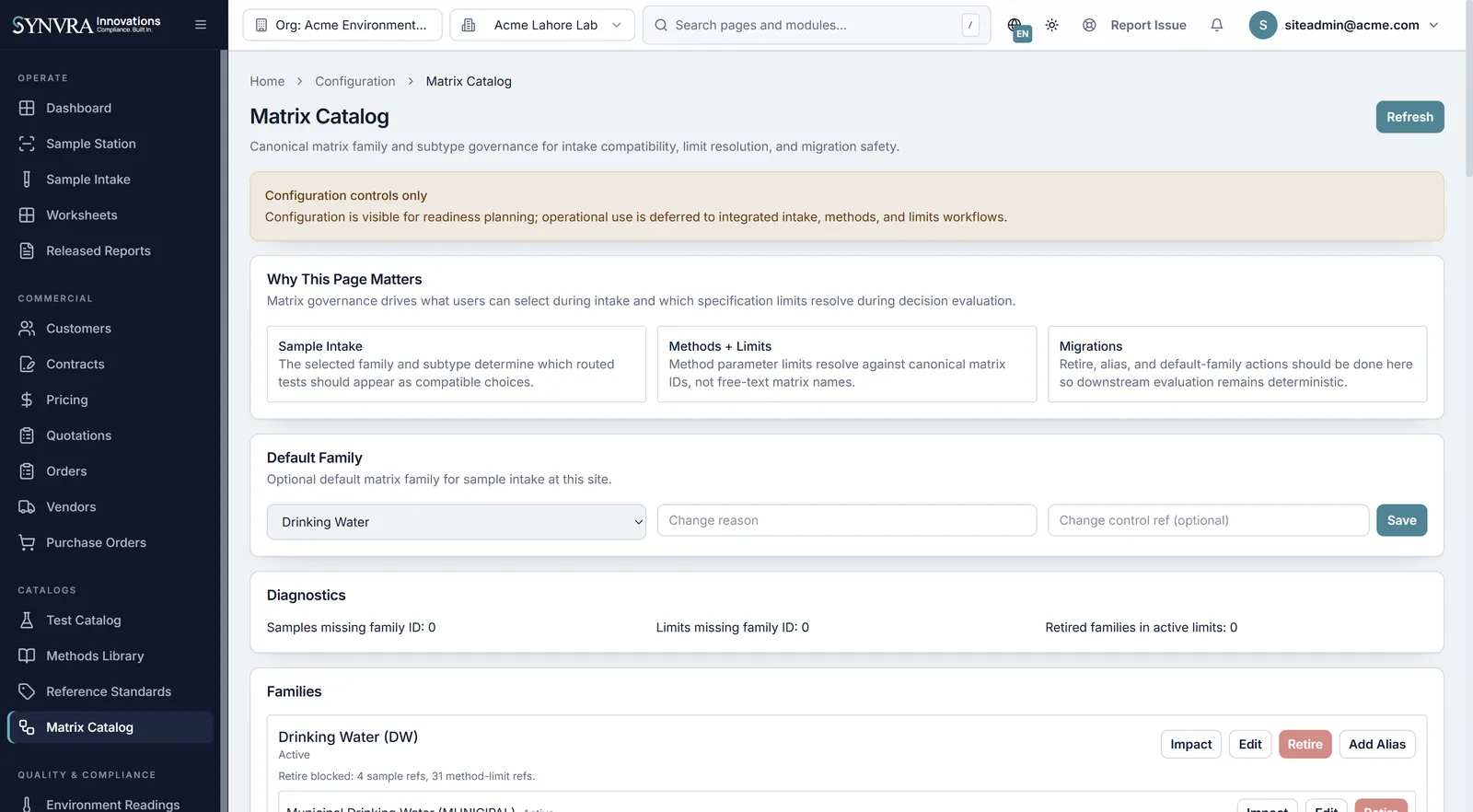Open Configuration breadcrumb link
The width and height of the screenshot is (1473, 812).
(x=355, y=81)
